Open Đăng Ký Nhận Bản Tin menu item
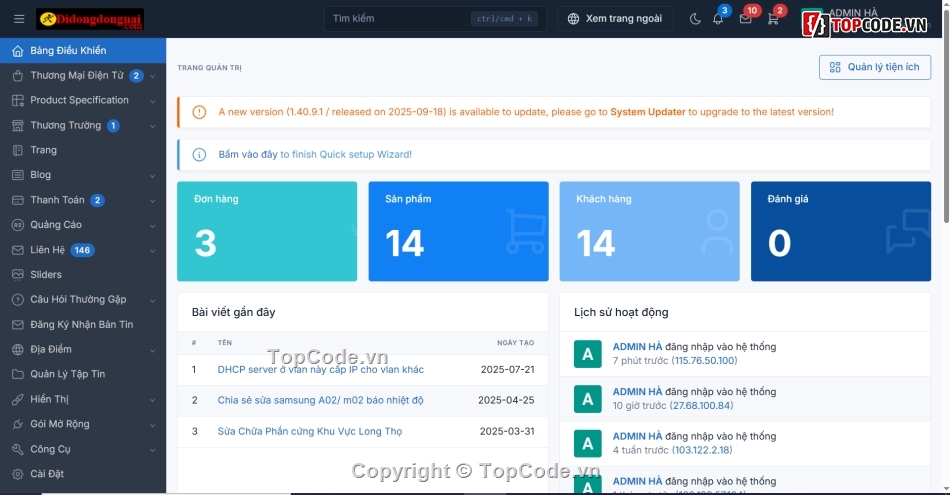The image size is (950, 495). pos(83,325)
